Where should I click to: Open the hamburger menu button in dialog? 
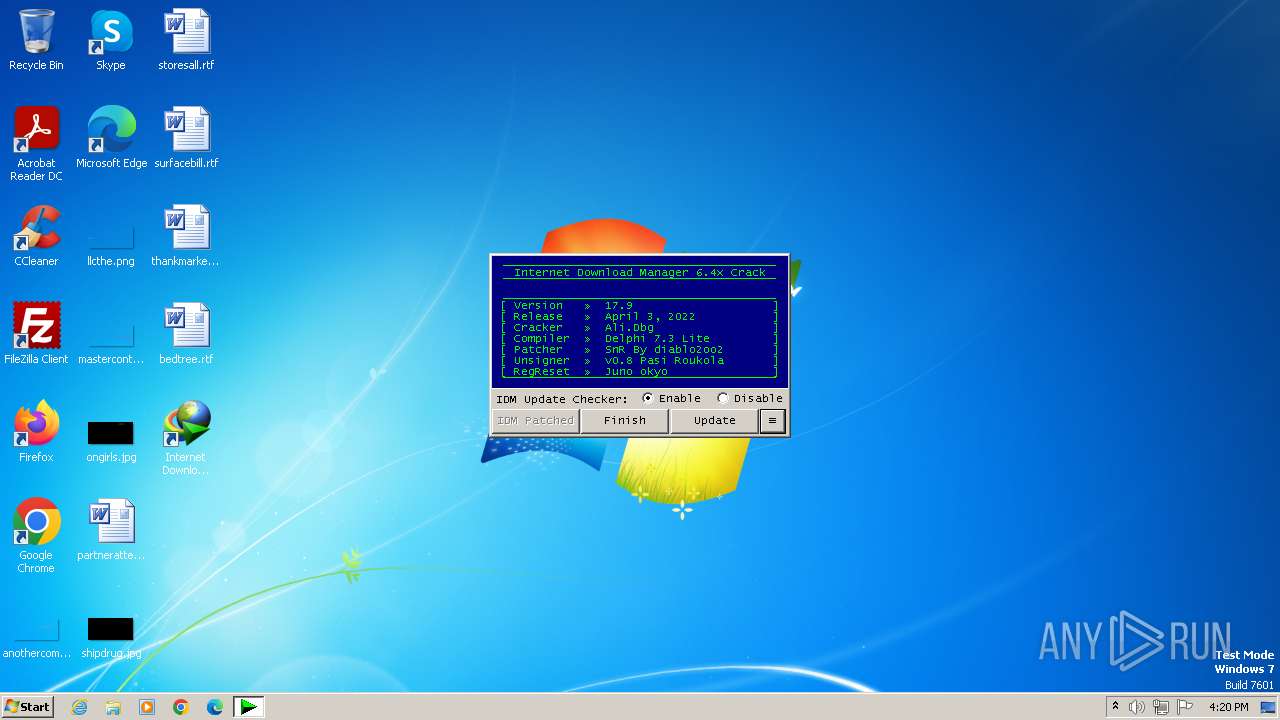(x=772, y=420)
